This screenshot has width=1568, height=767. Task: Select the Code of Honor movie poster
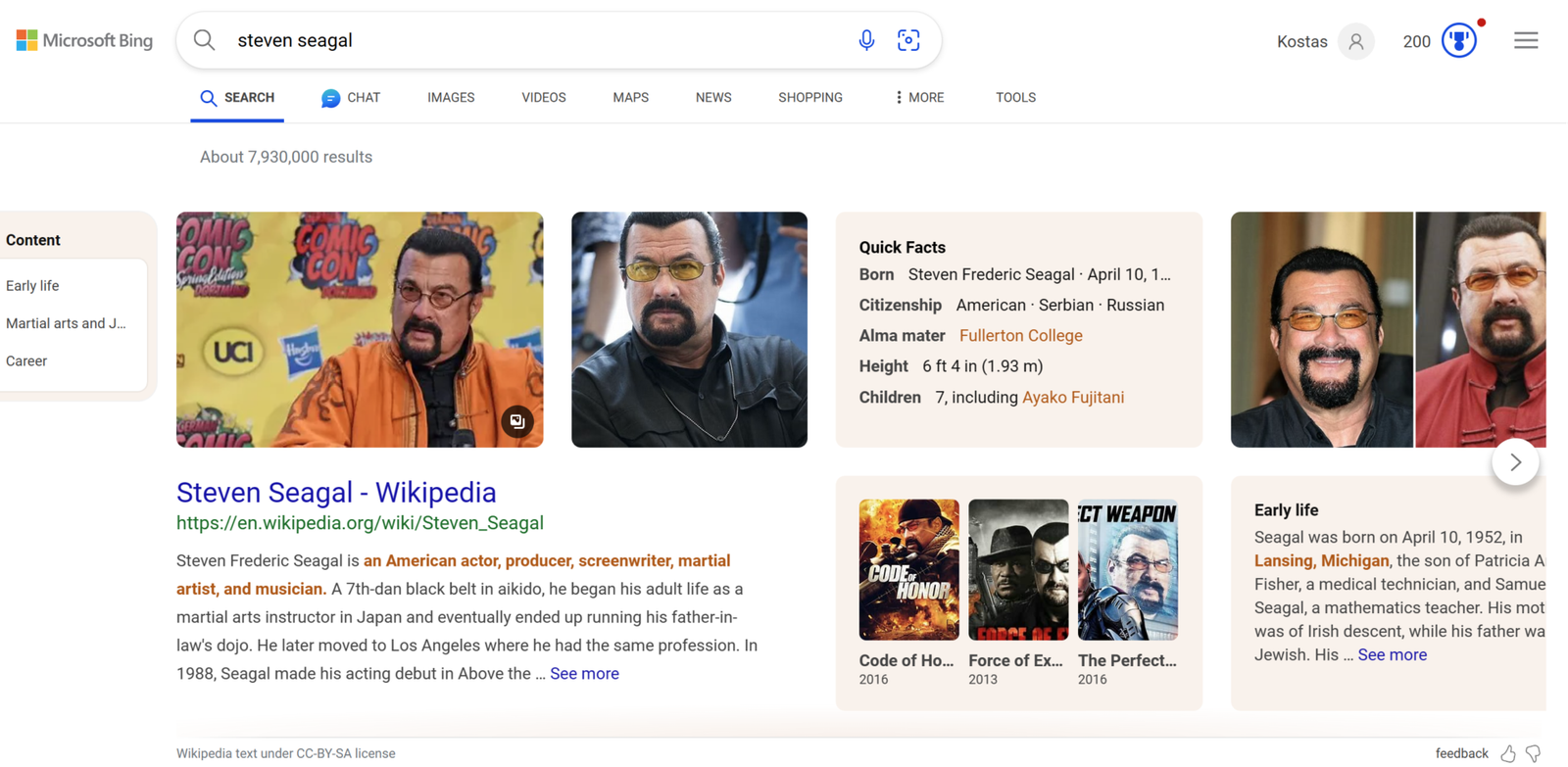pyautogui.click(x=908, y=569)
